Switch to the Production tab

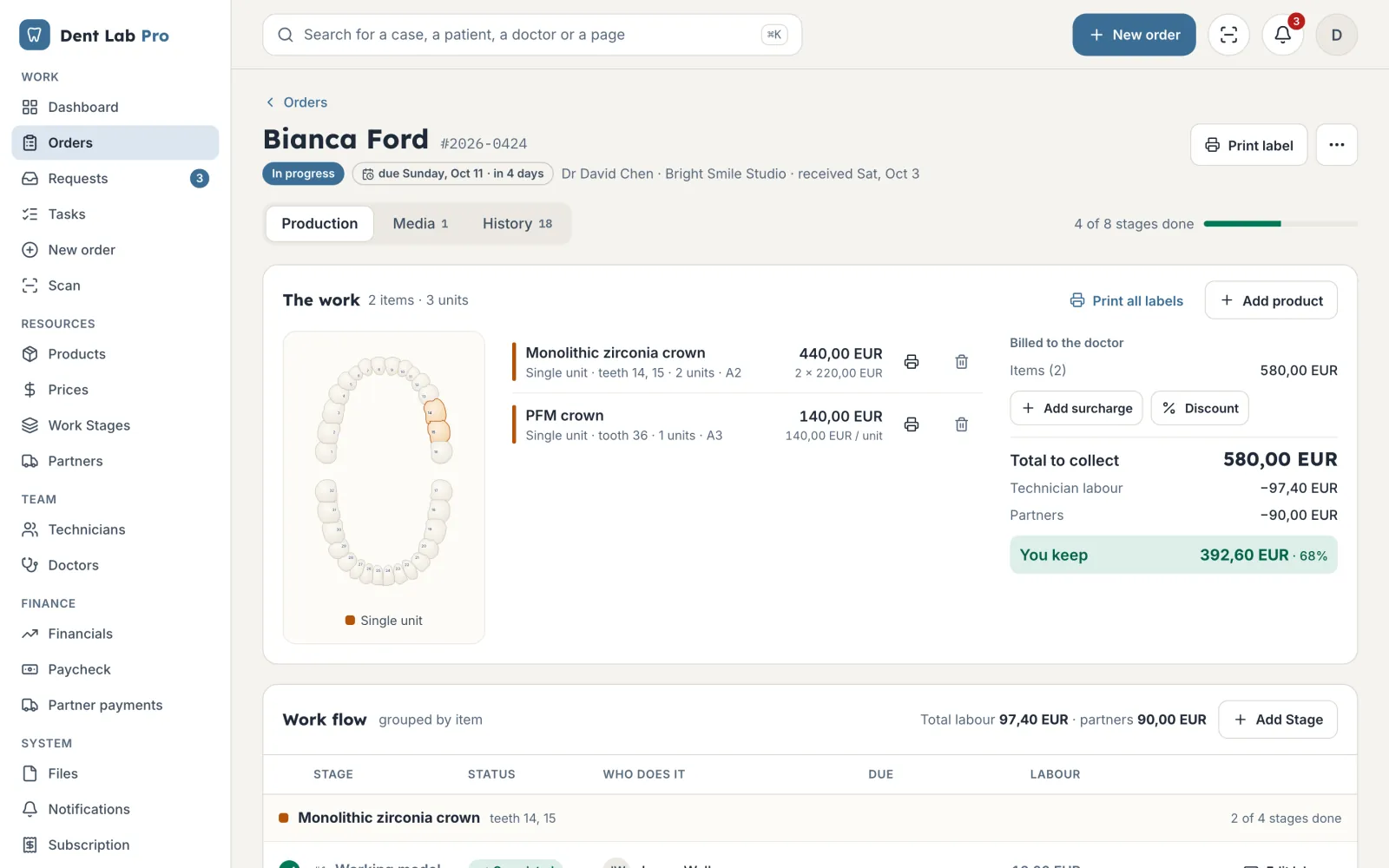pyautogui.click(x=319, y=223)
